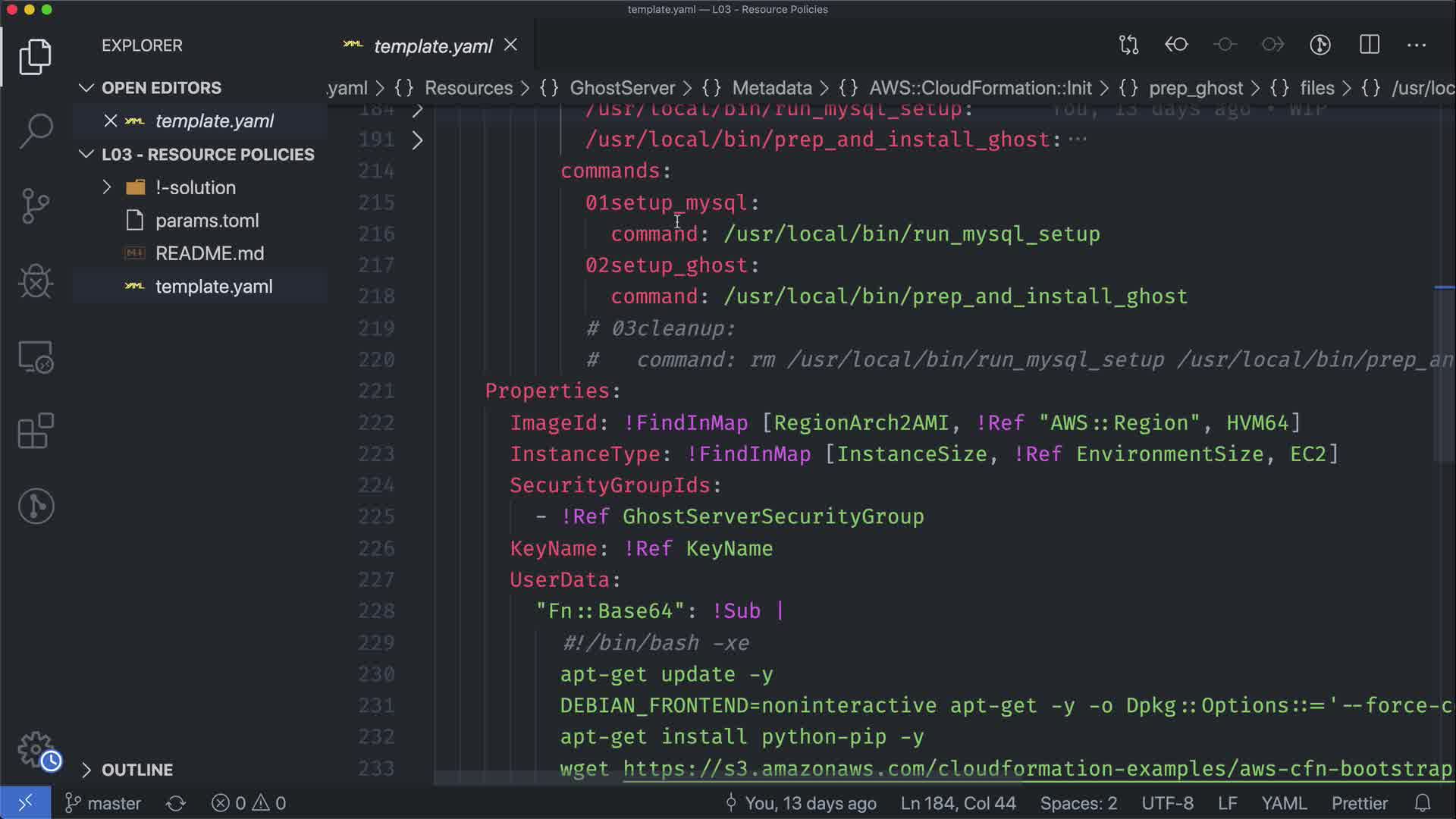Open the Source Control view
Viewport: 1456px width, 819px height.
click(x=36, y=206)
